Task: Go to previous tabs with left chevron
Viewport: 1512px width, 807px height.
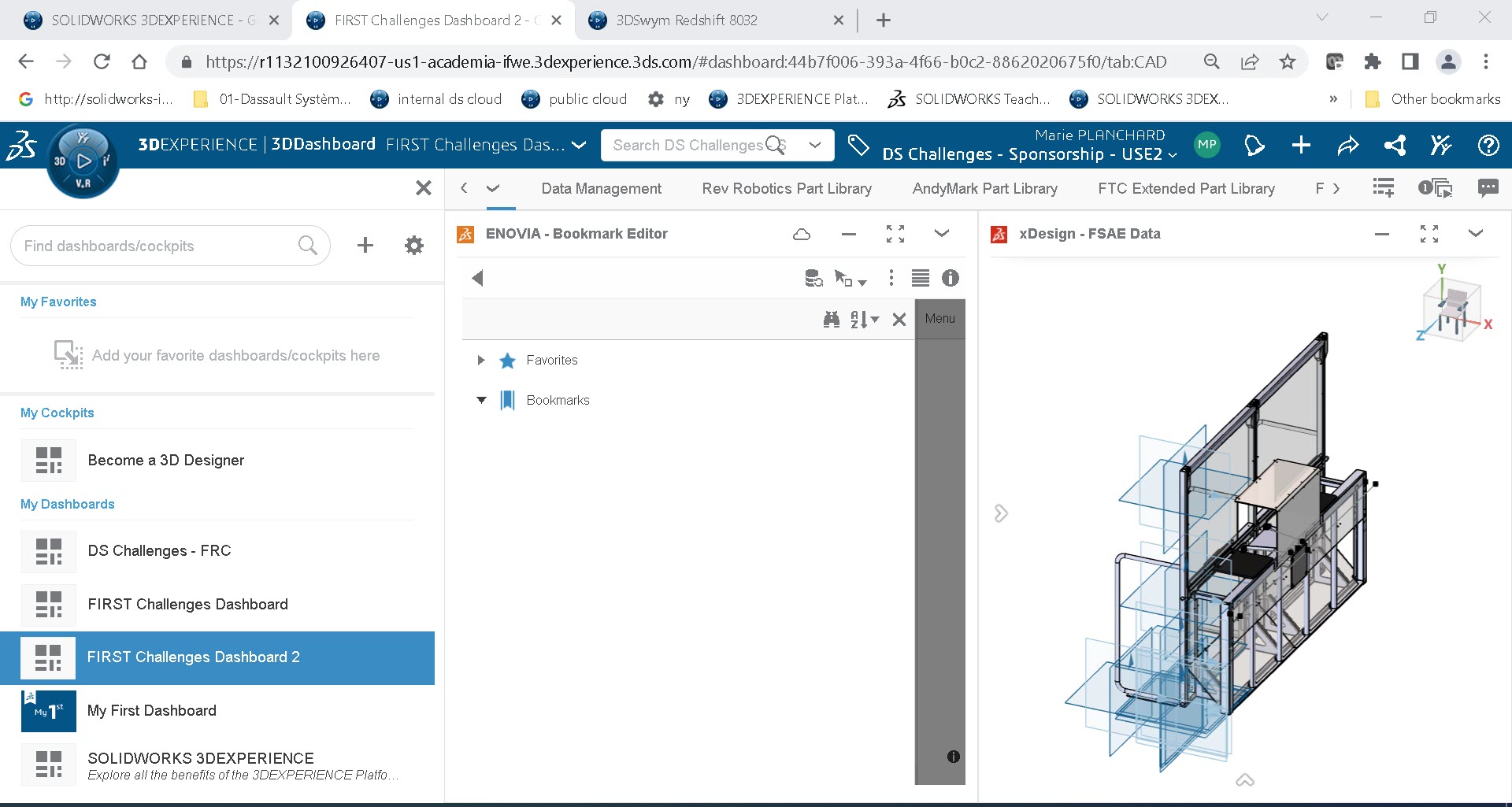Action: point(464,188)
